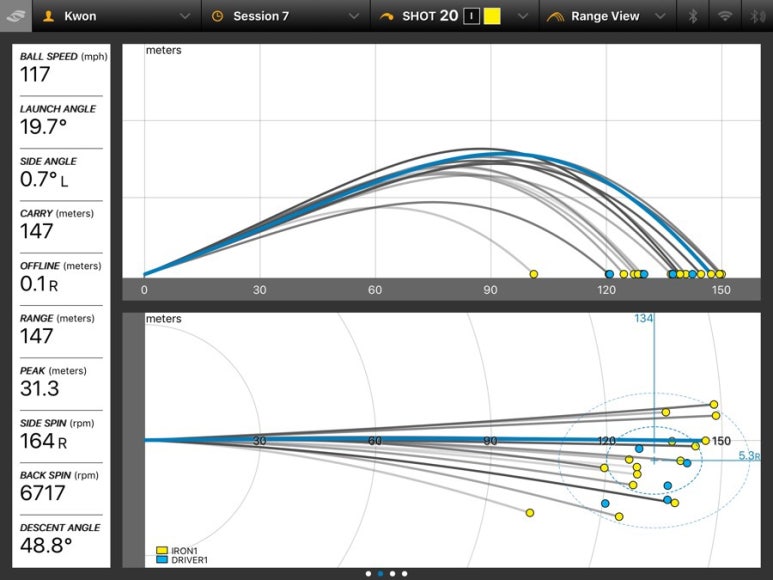The image size is (773, 580).
Task: Select the Session 7 label
Action: 261,16
